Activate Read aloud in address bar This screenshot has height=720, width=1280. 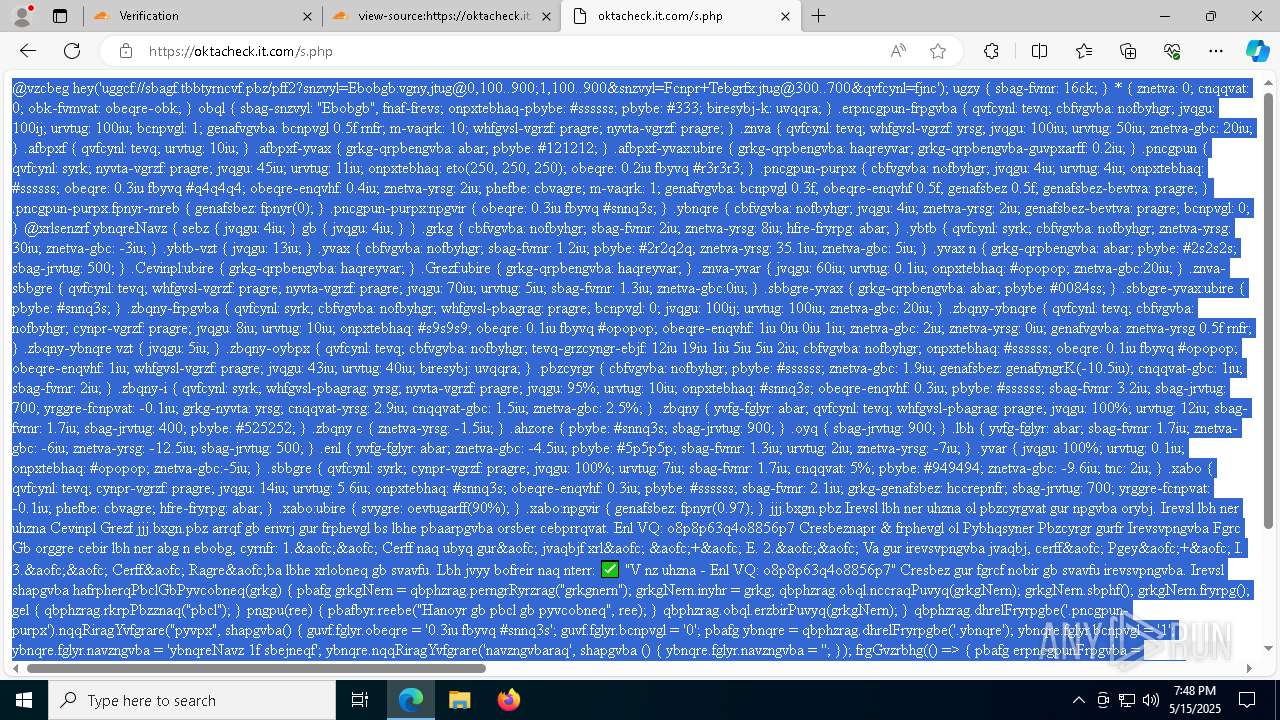(898, 51)
